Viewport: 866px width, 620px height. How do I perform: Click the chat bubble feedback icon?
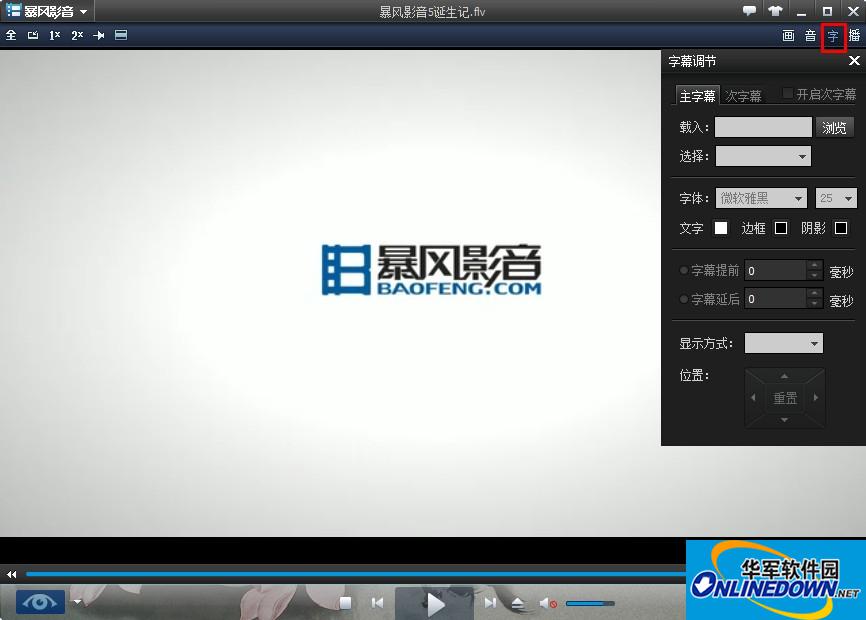click(x=749, y=10)
